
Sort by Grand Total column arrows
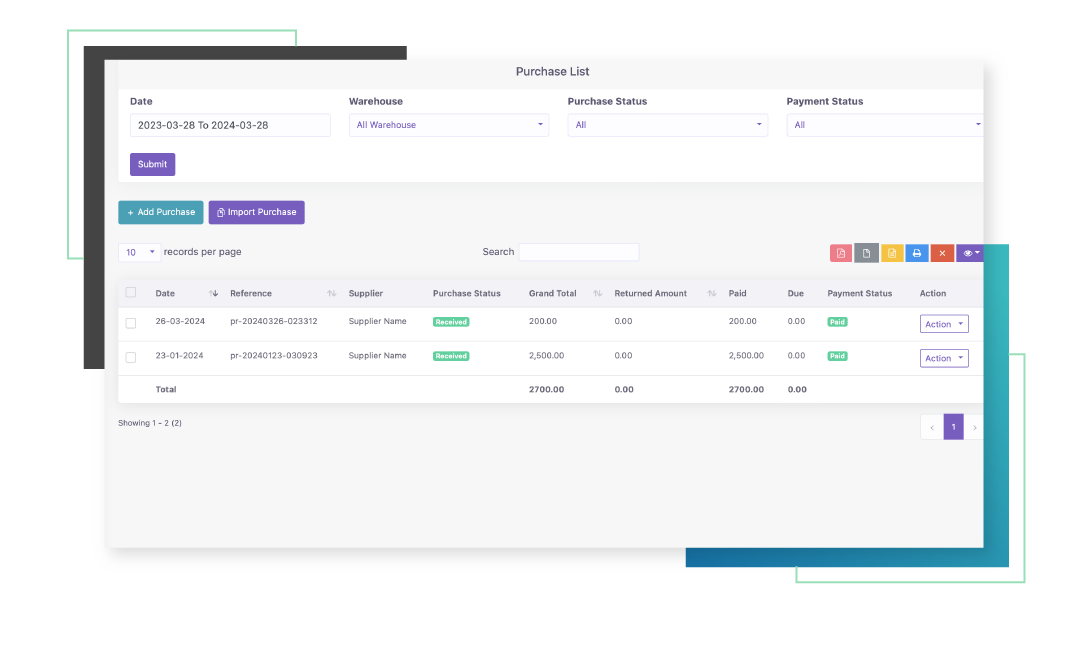click(x=597, y=293)
